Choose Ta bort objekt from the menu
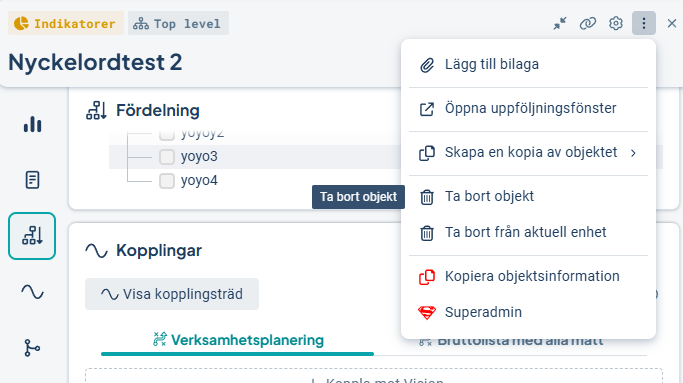Viewport: 683px width, 383px height. [528, 197]
